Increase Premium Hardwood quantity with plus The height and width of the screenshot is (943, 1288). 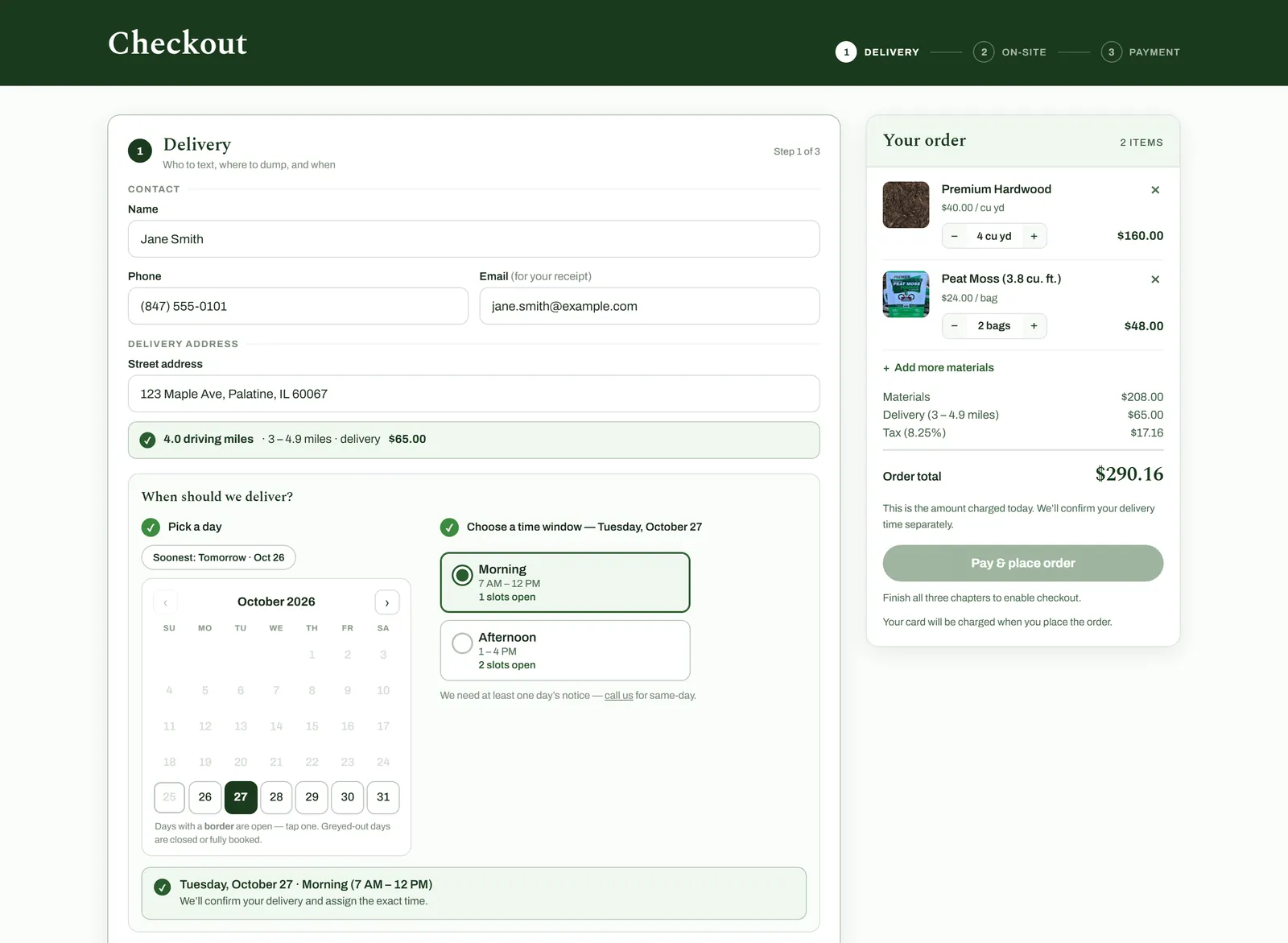tap(1034, 236)
